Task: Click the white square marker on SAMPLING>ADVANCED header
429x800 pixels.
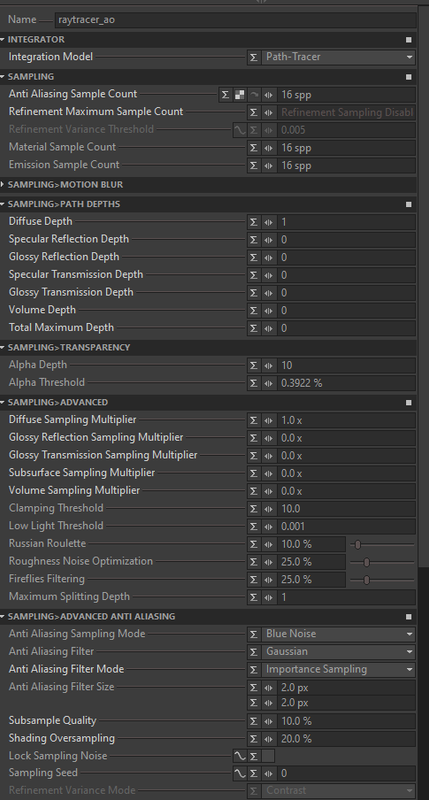Action: click(x=409, y=403)
